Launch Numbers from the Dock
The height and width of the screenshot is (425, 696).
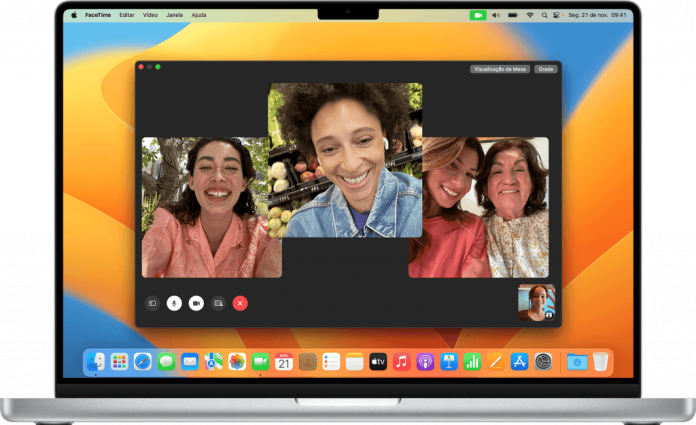tap(472, 362)
